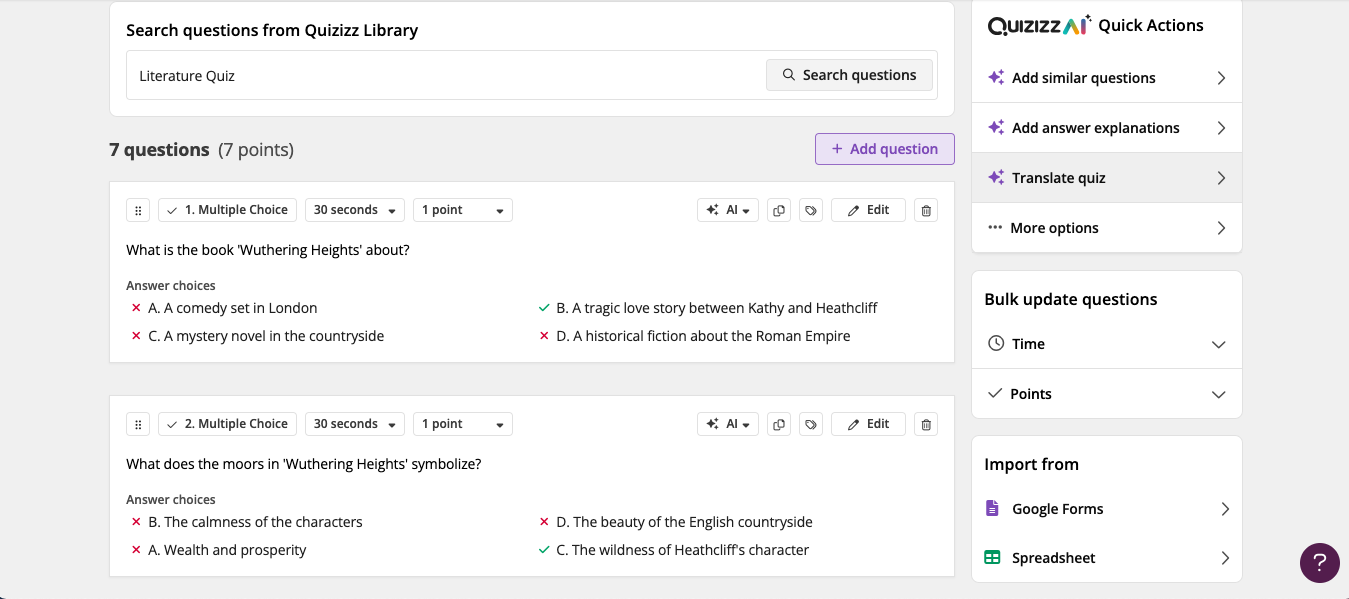Screen dimensions: 1349x599
Task: Click the Search questions button
Action: 849,74
